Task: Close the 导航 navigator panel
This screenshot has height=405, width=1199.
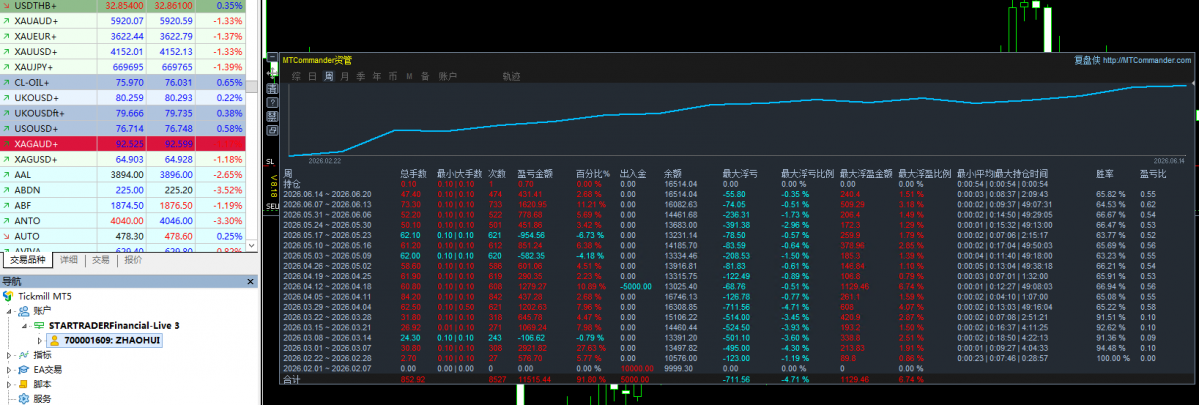Action: pyautogui.click(x=252, y=282)
